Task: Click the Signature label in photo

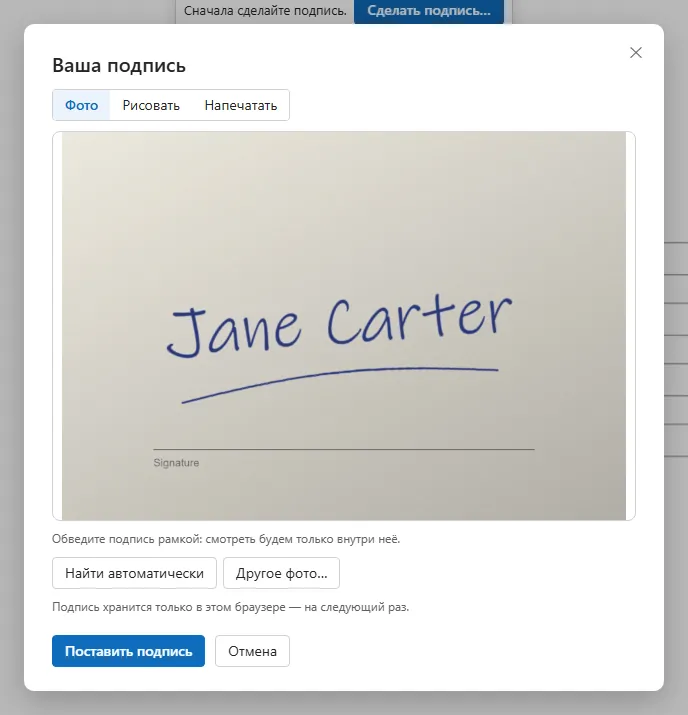Action: (176, 463)
